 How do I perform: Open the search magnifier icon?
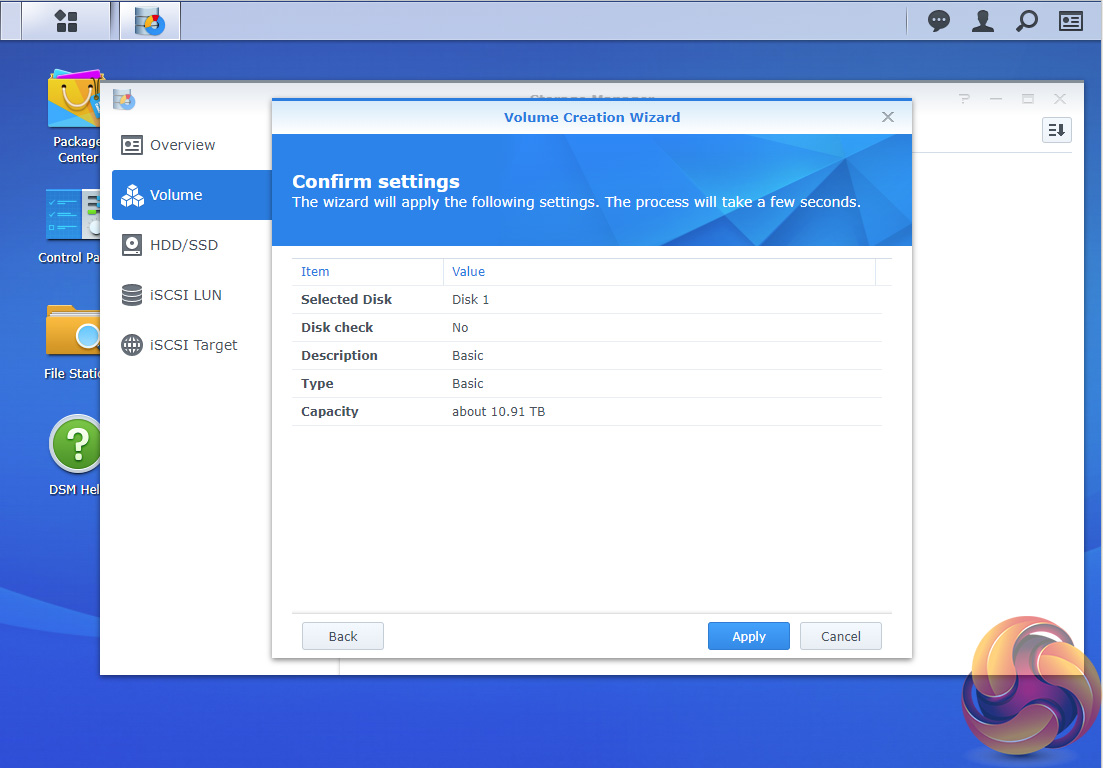[x=1026, y=21]
